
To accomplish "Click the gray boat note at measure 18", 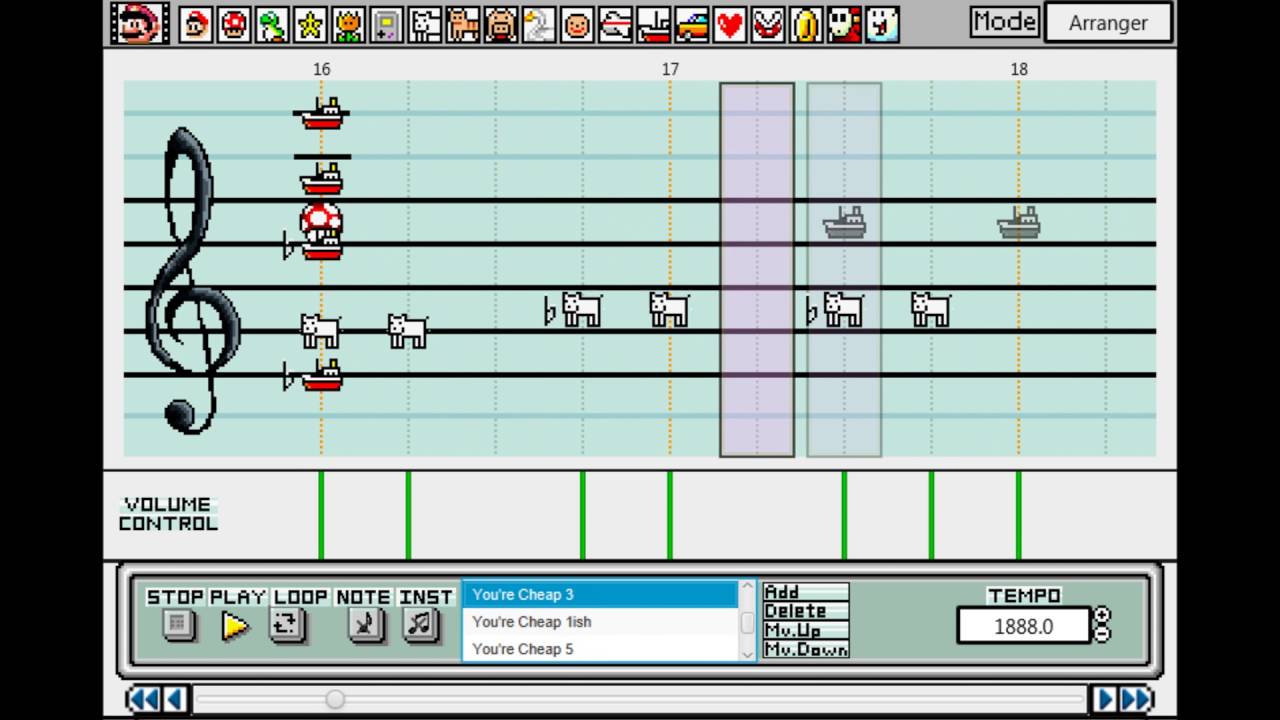I will (x=1018, y=222).
